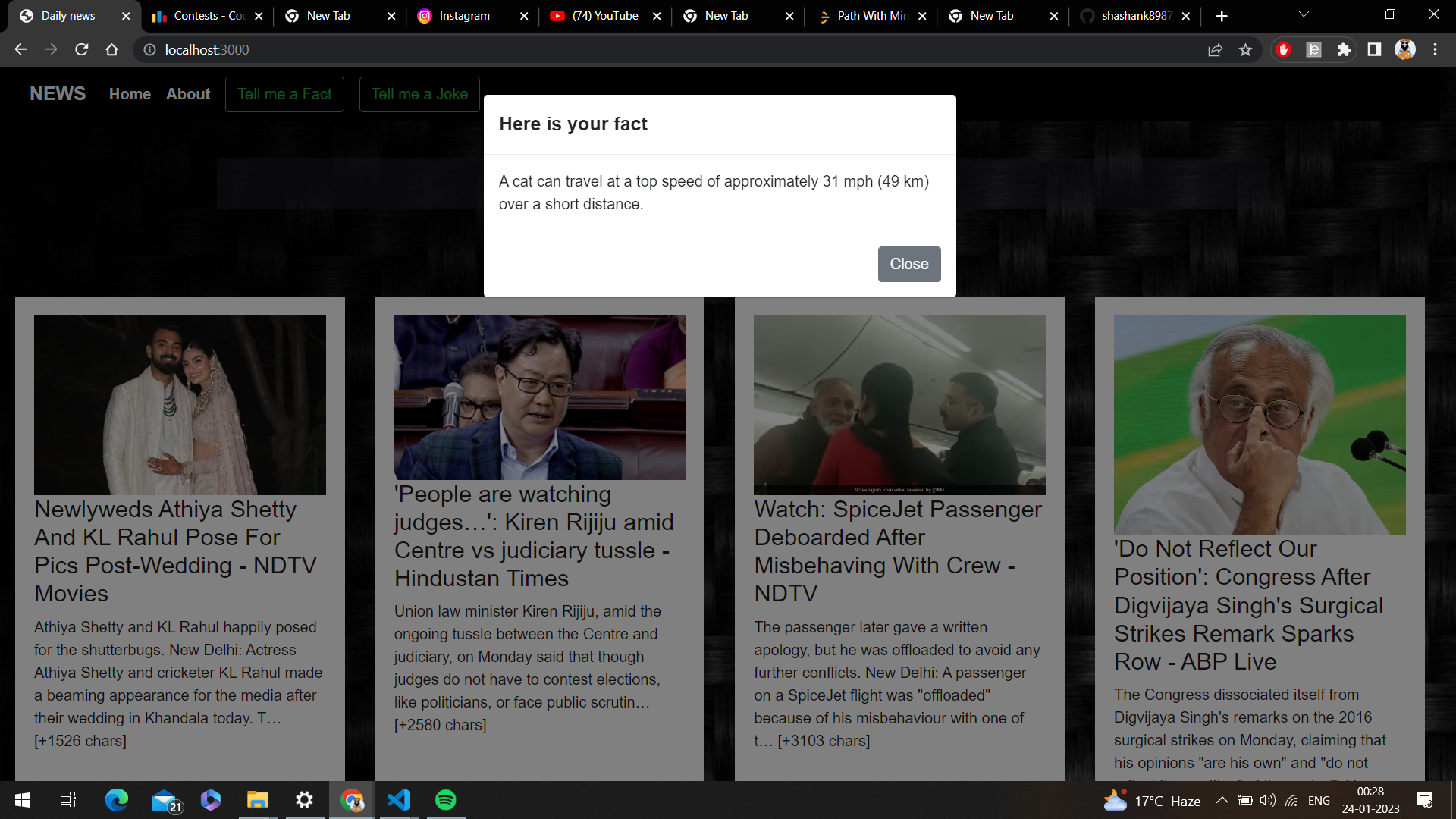Click the Tell me a Joke button

[419, 94]
